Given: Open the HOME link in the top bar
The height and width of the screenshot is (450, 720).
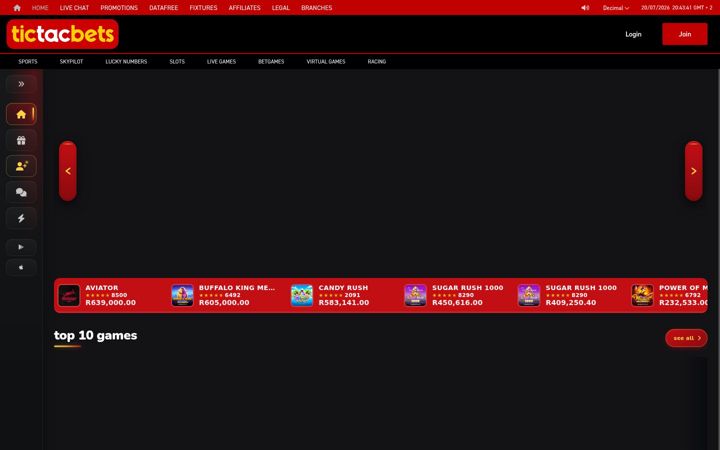Looking at the screenshot, I should (40, 8).
